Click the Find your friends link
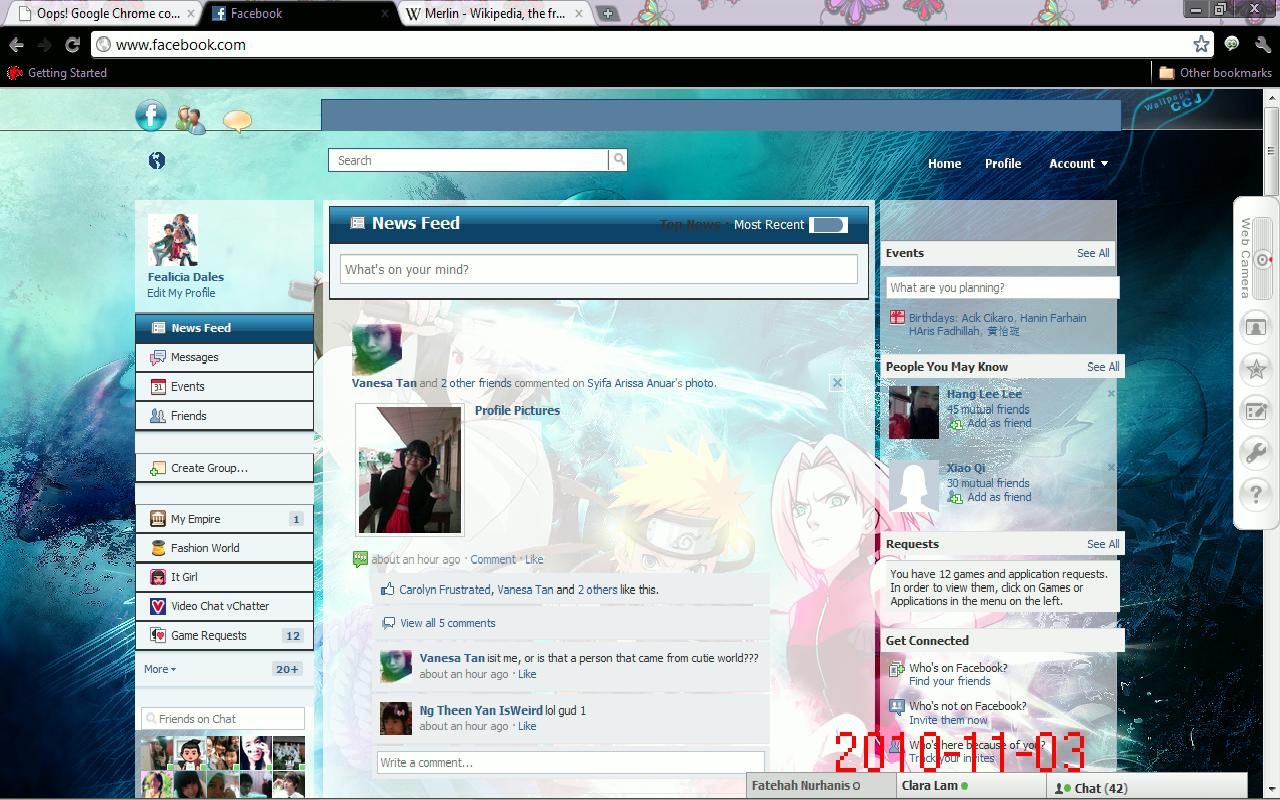 pos(949,681)
